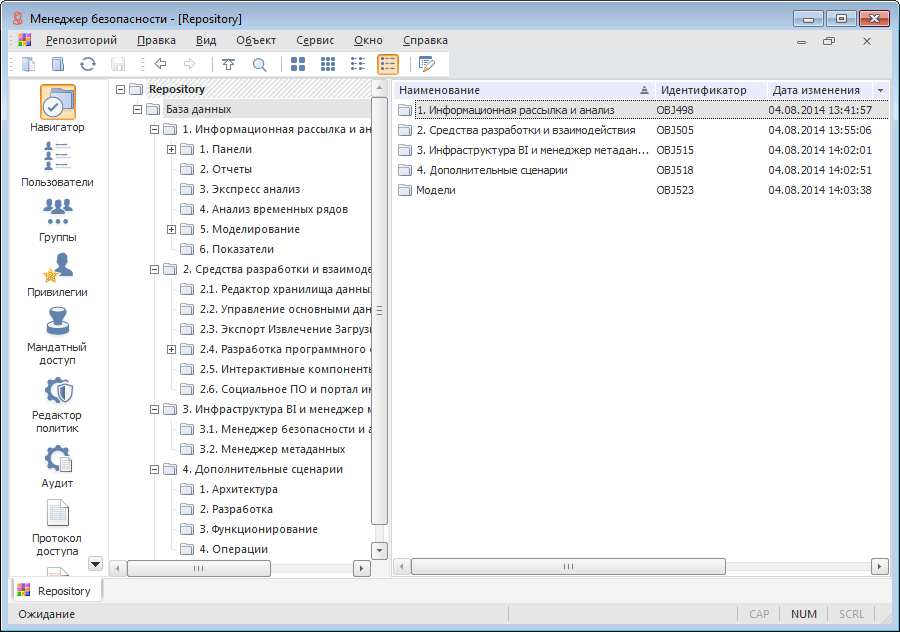Collapse the 4. Дополнительные сценарии node
This screenshot has width=900, height=632.
click(x=154, y=469)
